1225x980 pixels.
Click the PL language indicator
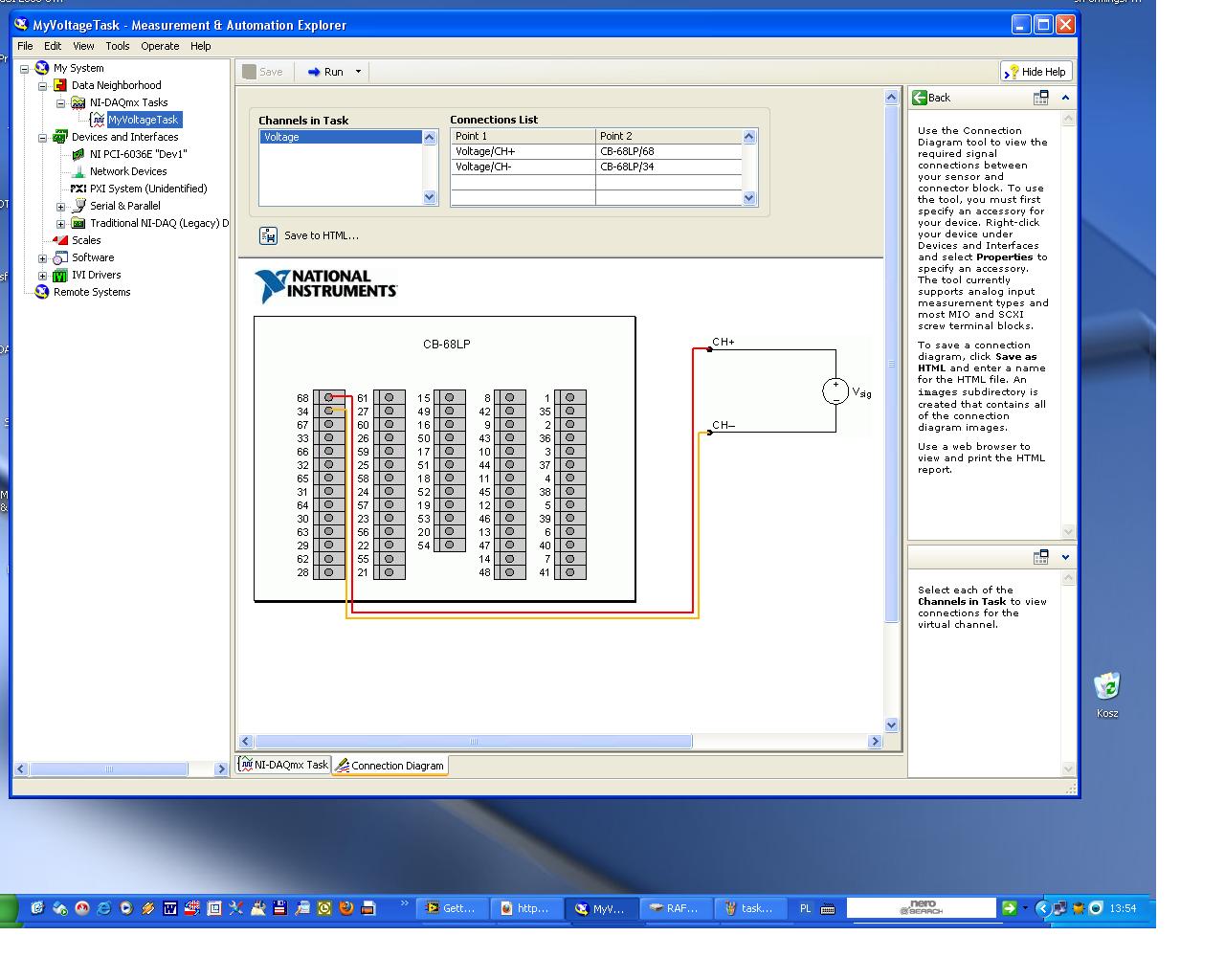[x=805, y=908]
